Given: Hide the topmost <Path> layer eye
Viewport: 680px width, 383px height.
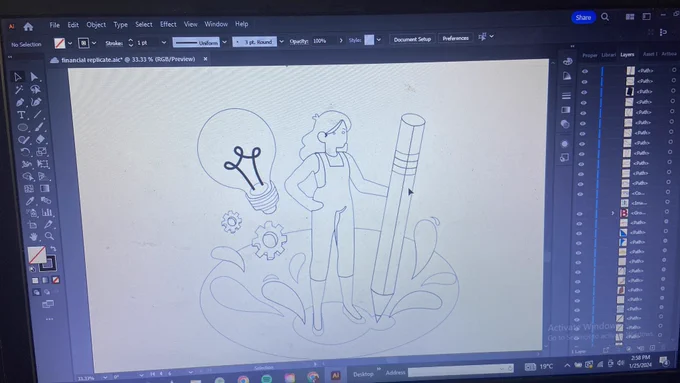Looking at the screenshot, I should [x=585, y=71].
